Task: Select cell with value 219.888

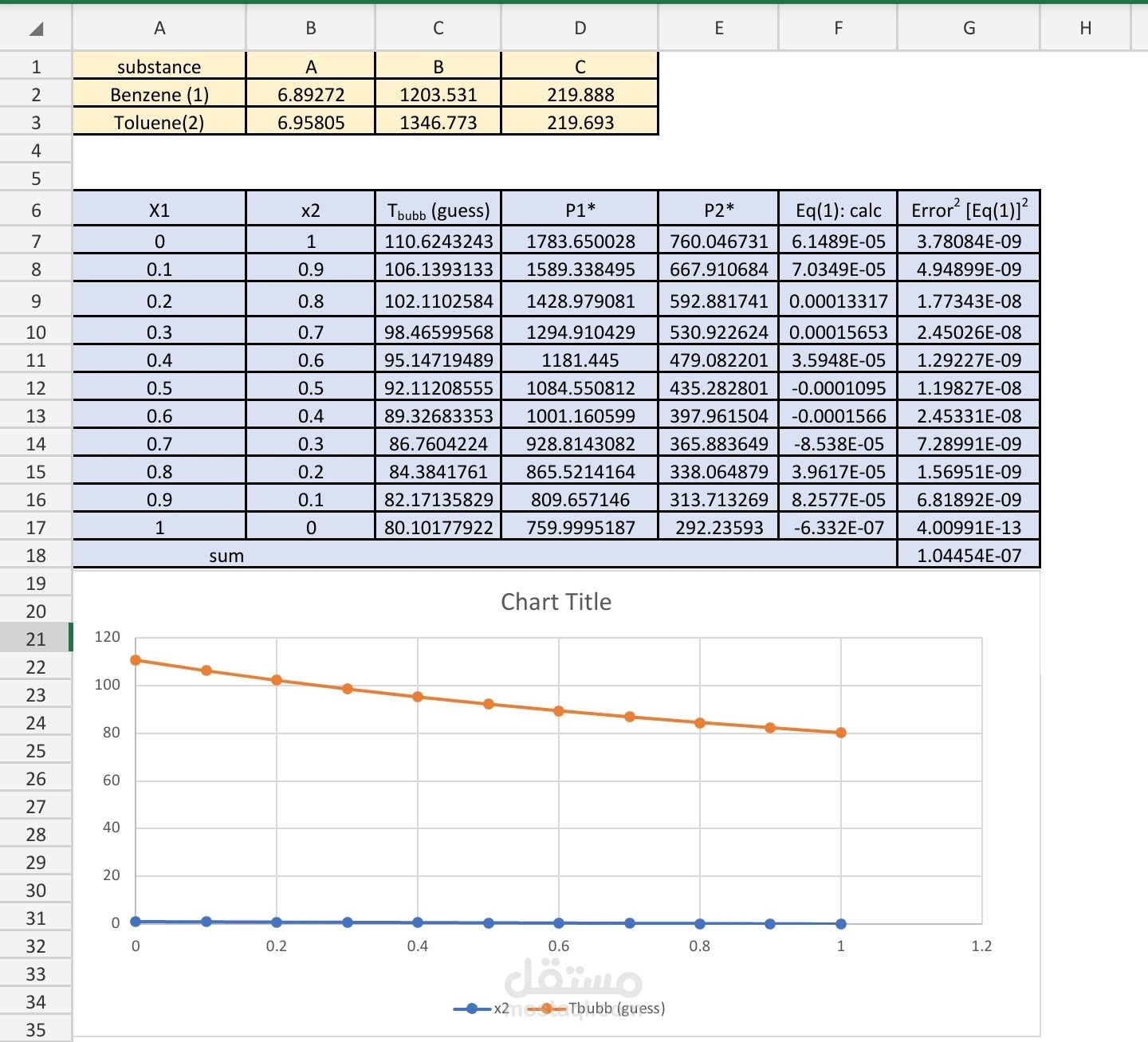Action: click(x=580, y=94)
